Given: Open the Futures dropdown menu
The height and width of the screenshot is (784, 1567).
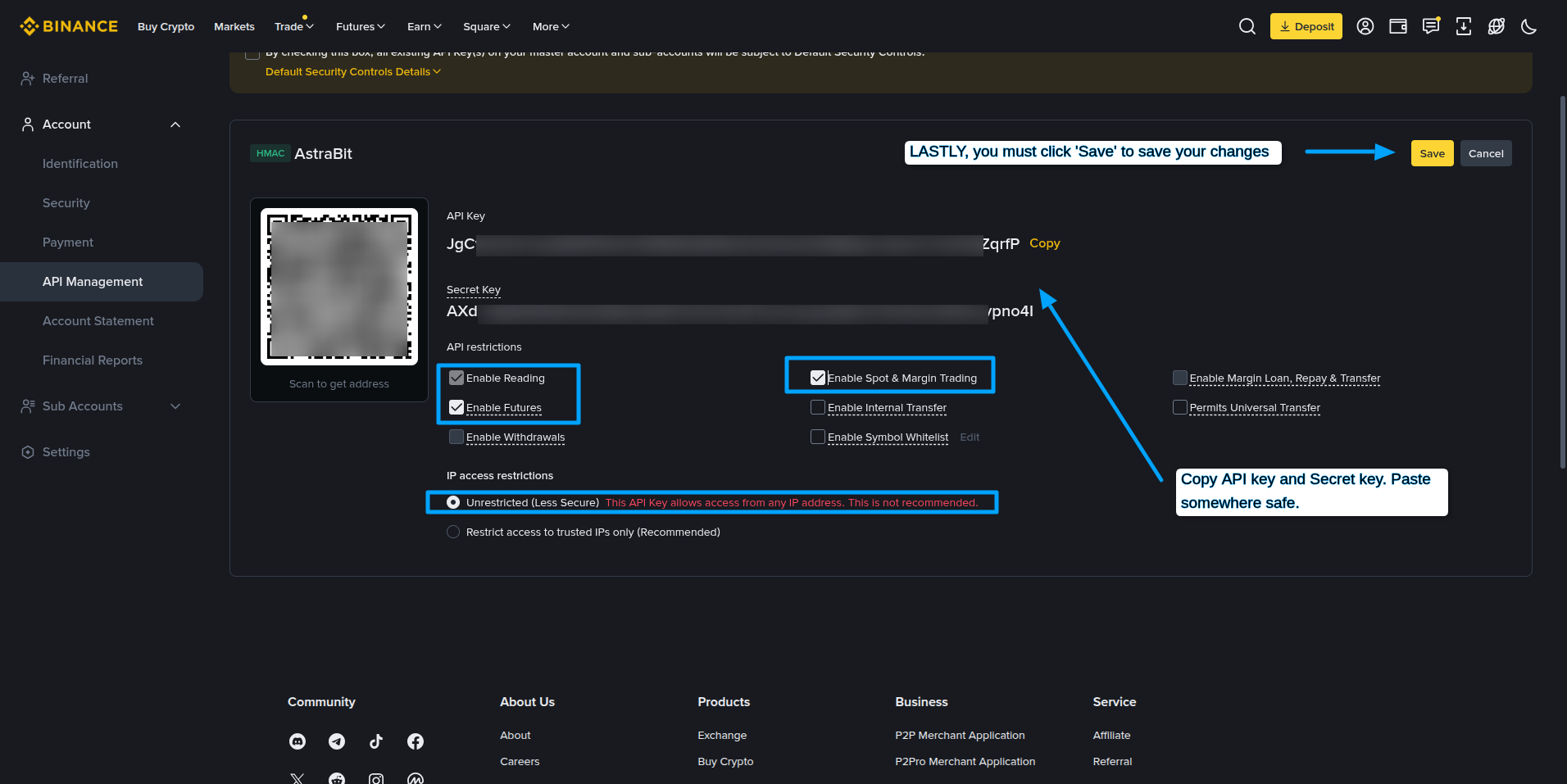Looking at the screenshot, I should click(x=361, y=26).
